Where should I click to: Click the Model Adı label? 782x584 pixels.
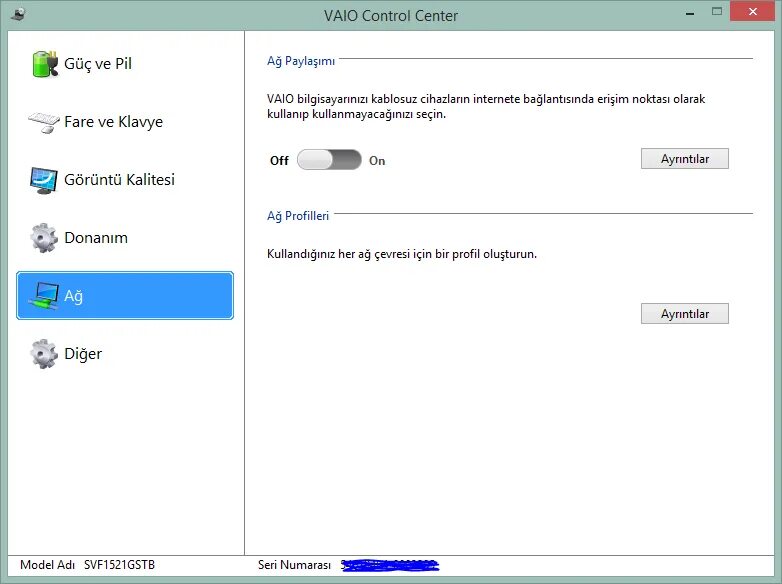pos(47,565)
